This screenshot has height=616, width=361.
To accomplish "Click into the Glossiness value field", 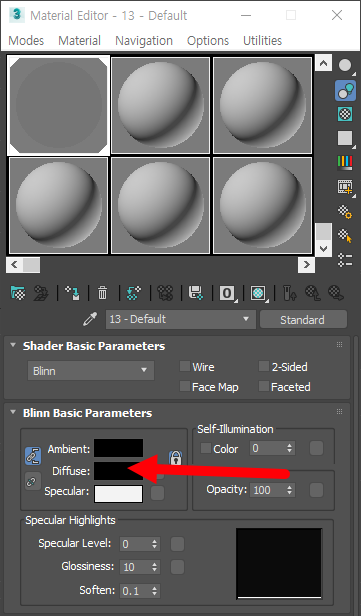I will click(x=135, y=567).
